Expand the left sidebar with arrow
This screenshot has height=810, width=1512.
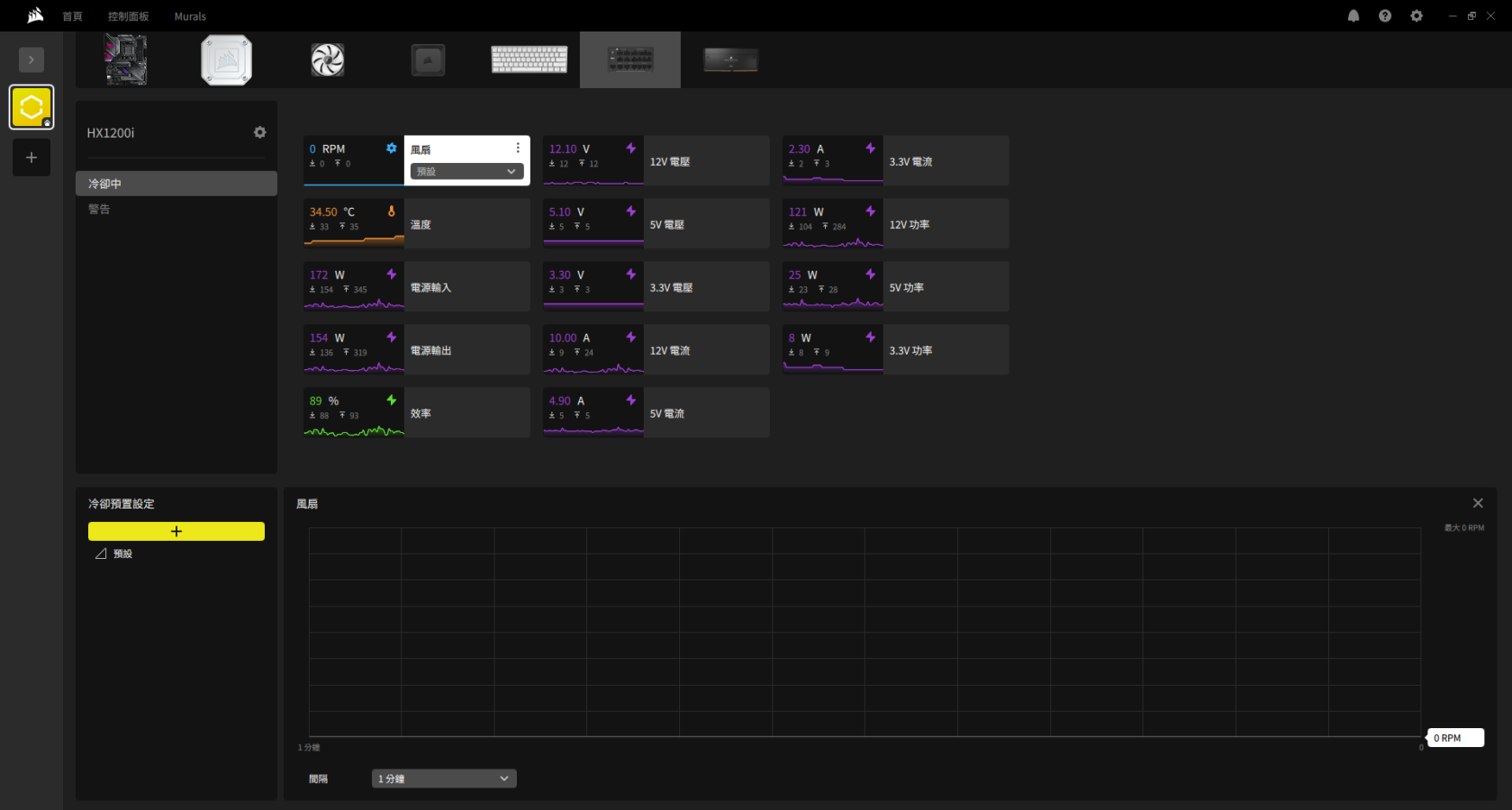32,59
